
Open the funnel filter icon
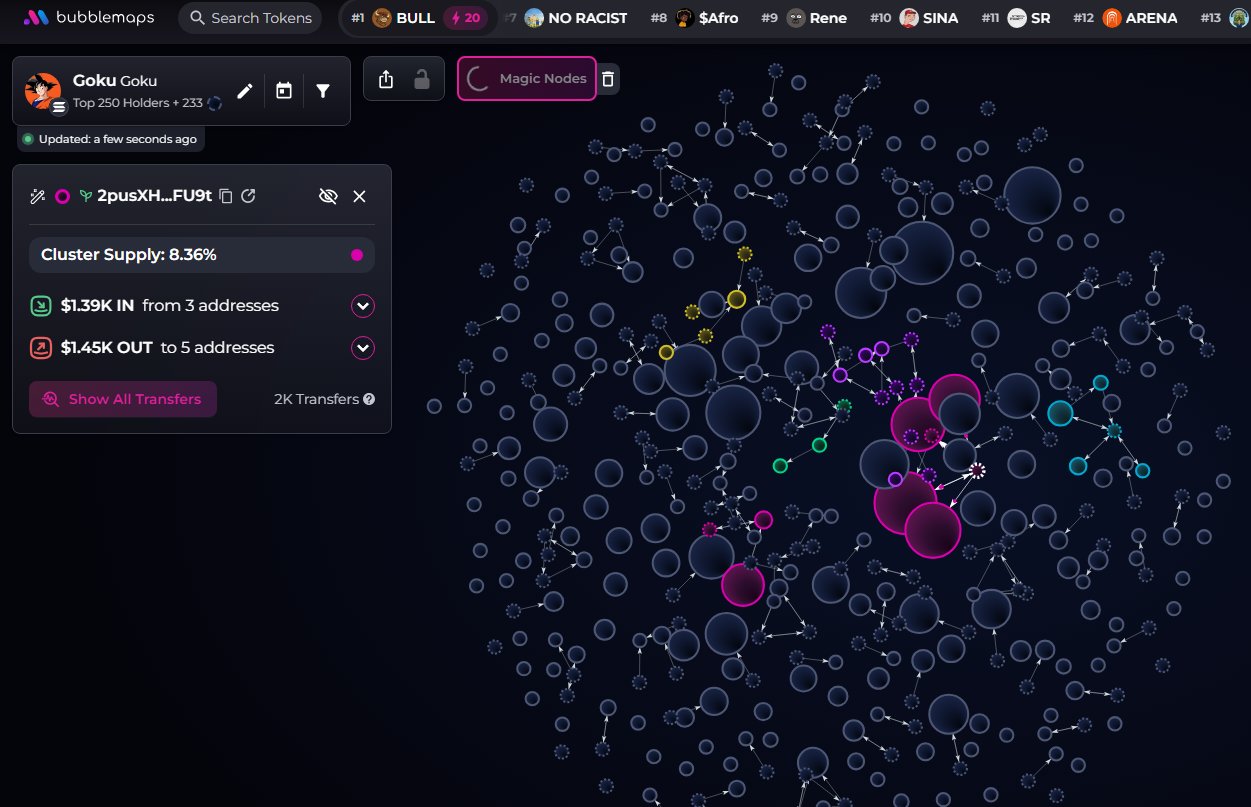(323, 91)
